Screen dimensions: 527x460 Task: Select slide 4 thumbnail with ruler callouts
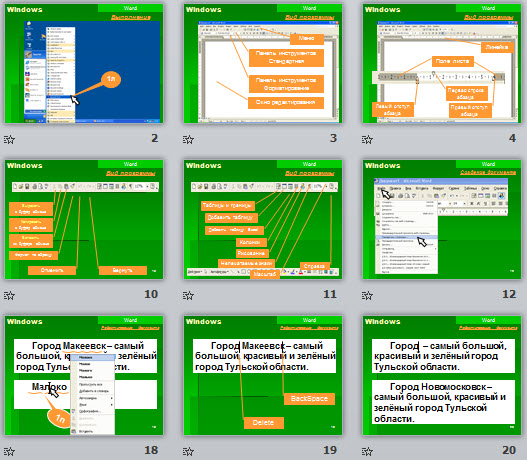pos(442,64)
